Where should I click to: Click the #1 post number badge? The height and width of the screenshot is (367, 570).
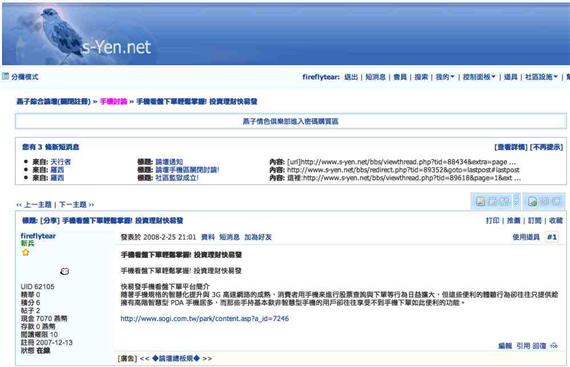pos(552,237)
